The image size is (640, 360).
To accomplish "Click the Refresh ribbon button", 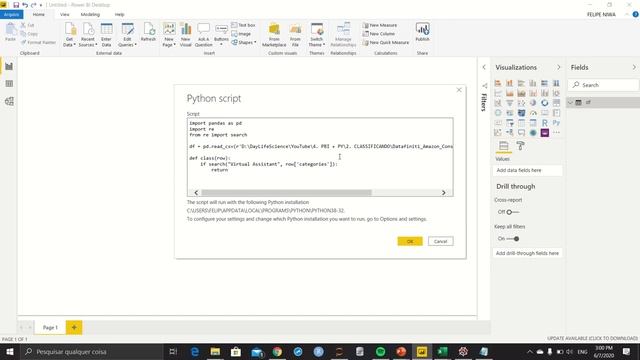I will (x=148, y=32).
